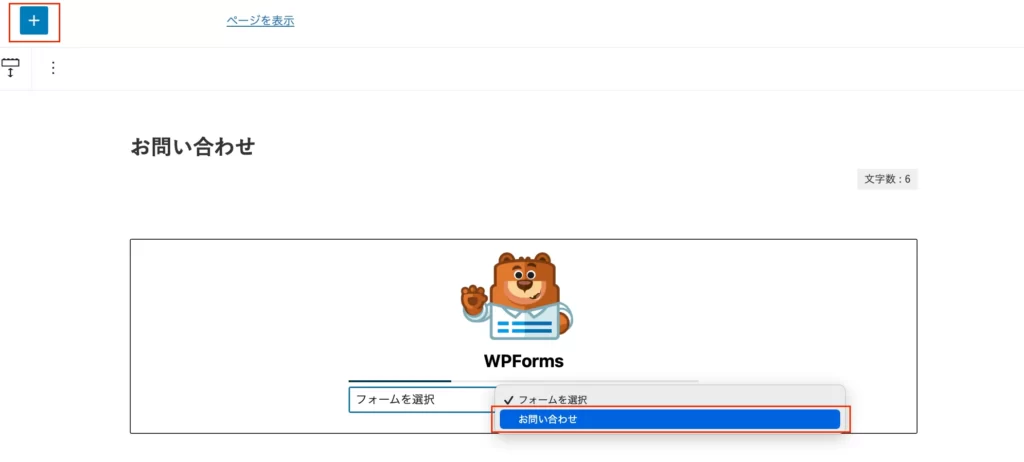This screenshot has width=1024, height=462.
Task: Click the お問い合わせ page title field
Action: click(x=193, y=147)
